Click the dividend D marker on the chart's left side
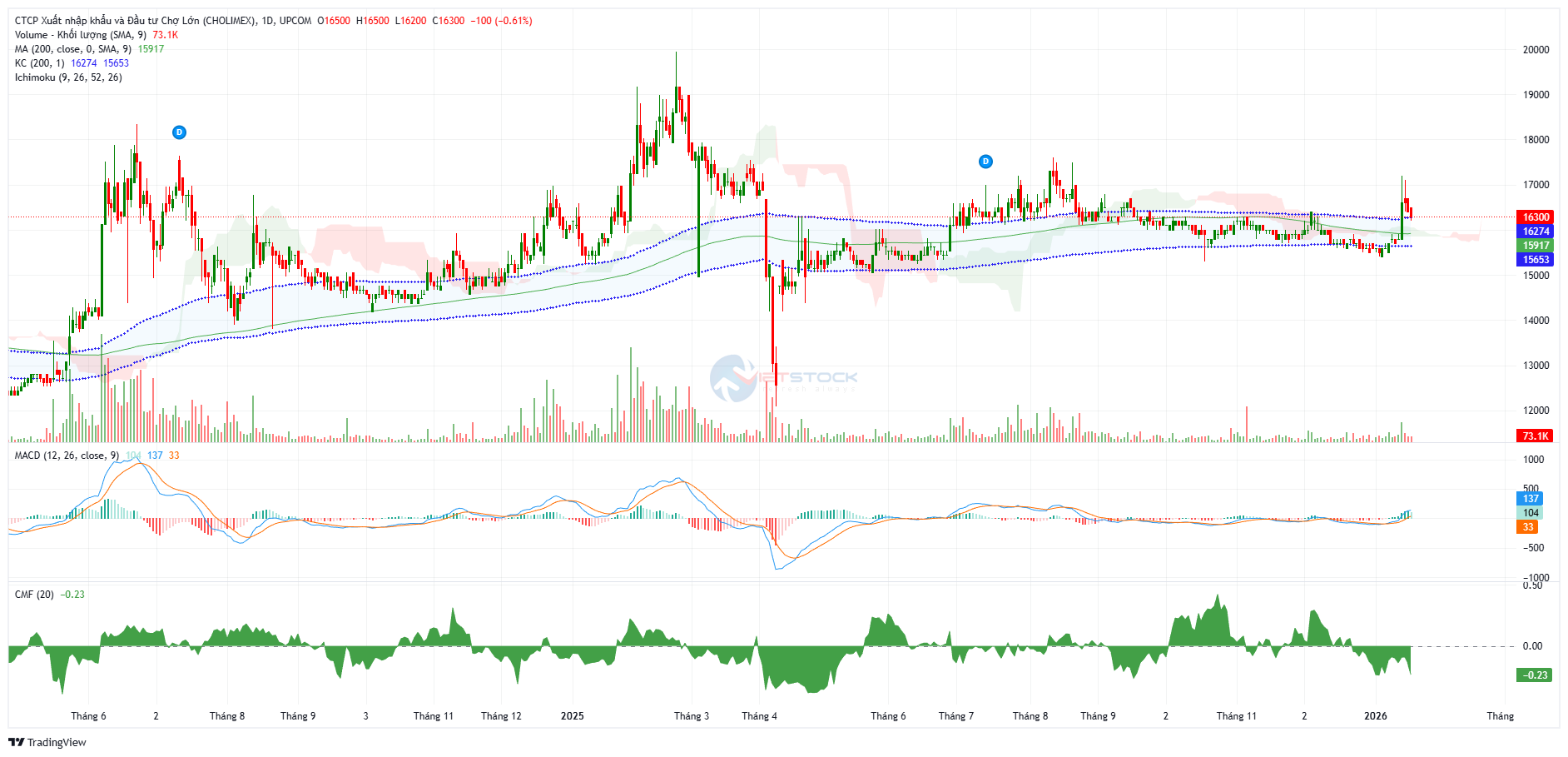 click(179, 132)
